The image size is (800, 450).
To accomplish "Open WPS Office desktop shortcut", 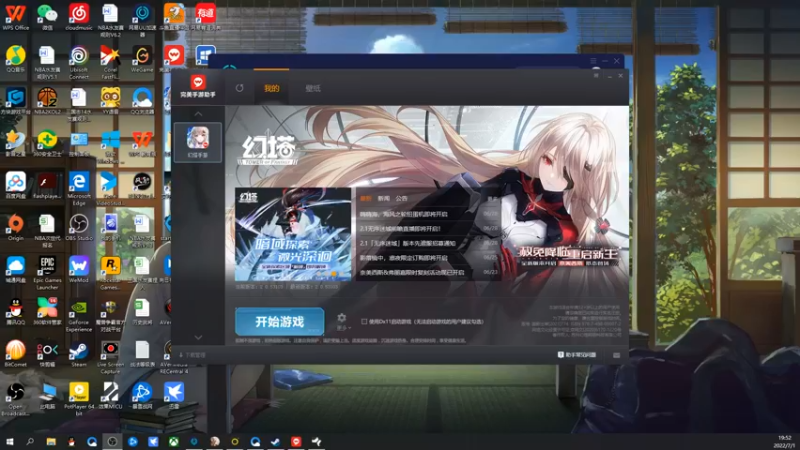I will (x=15, y=17).
